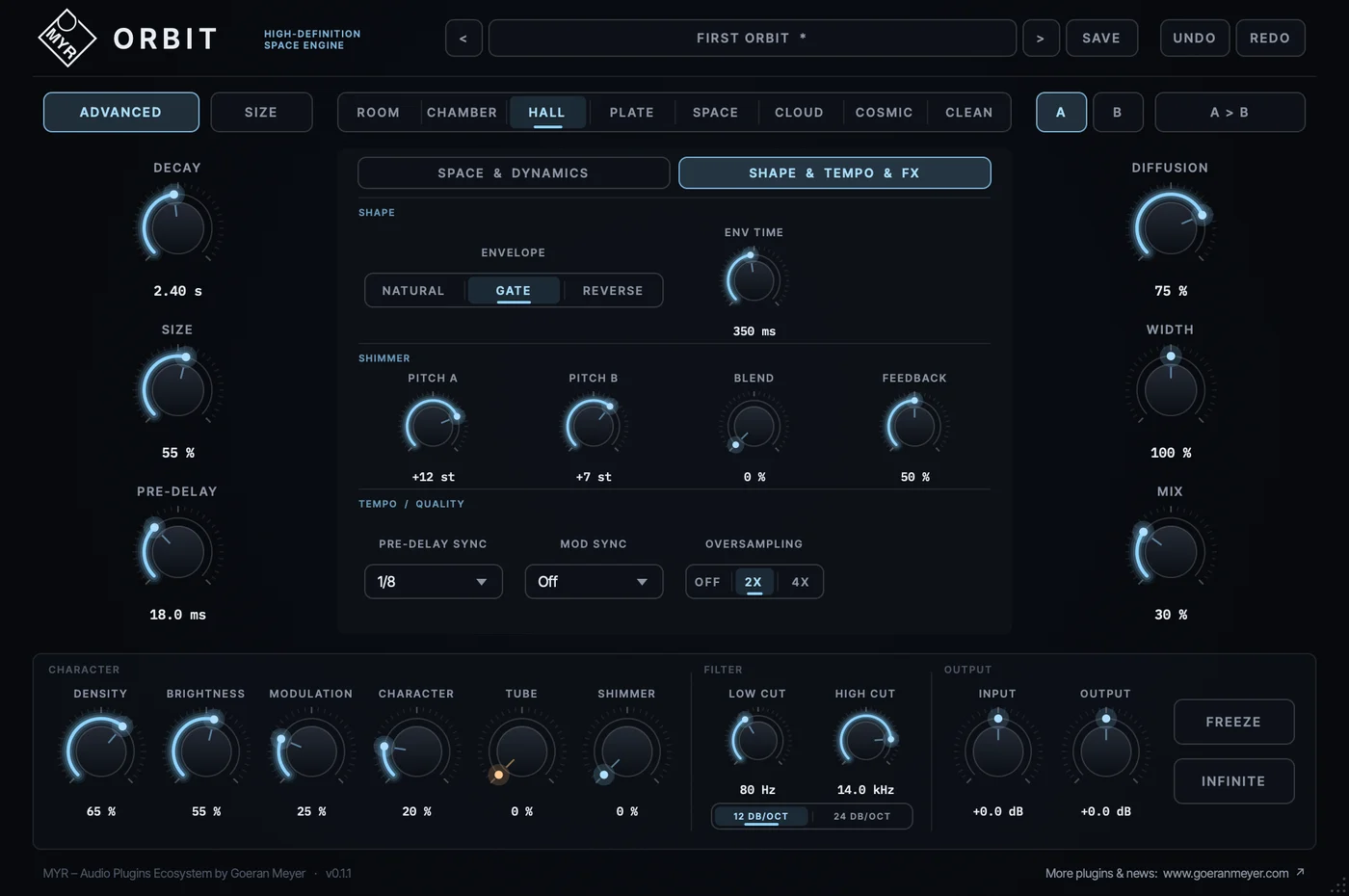Select the Clean algorithm tab
The width and height of the screenshot is (1349, 896).
click(969, 113)
